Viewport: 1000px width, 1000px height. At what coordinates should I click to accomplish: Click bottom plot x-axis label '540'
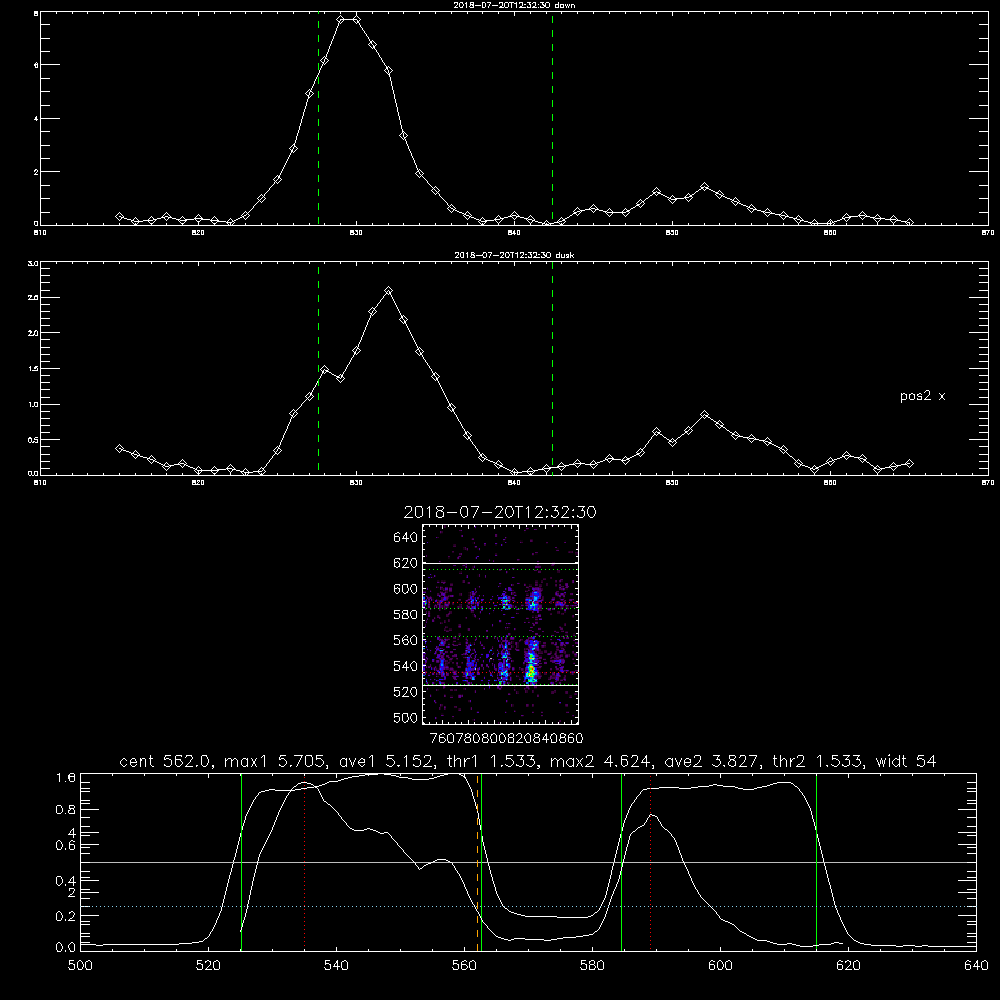click(336, 966)
